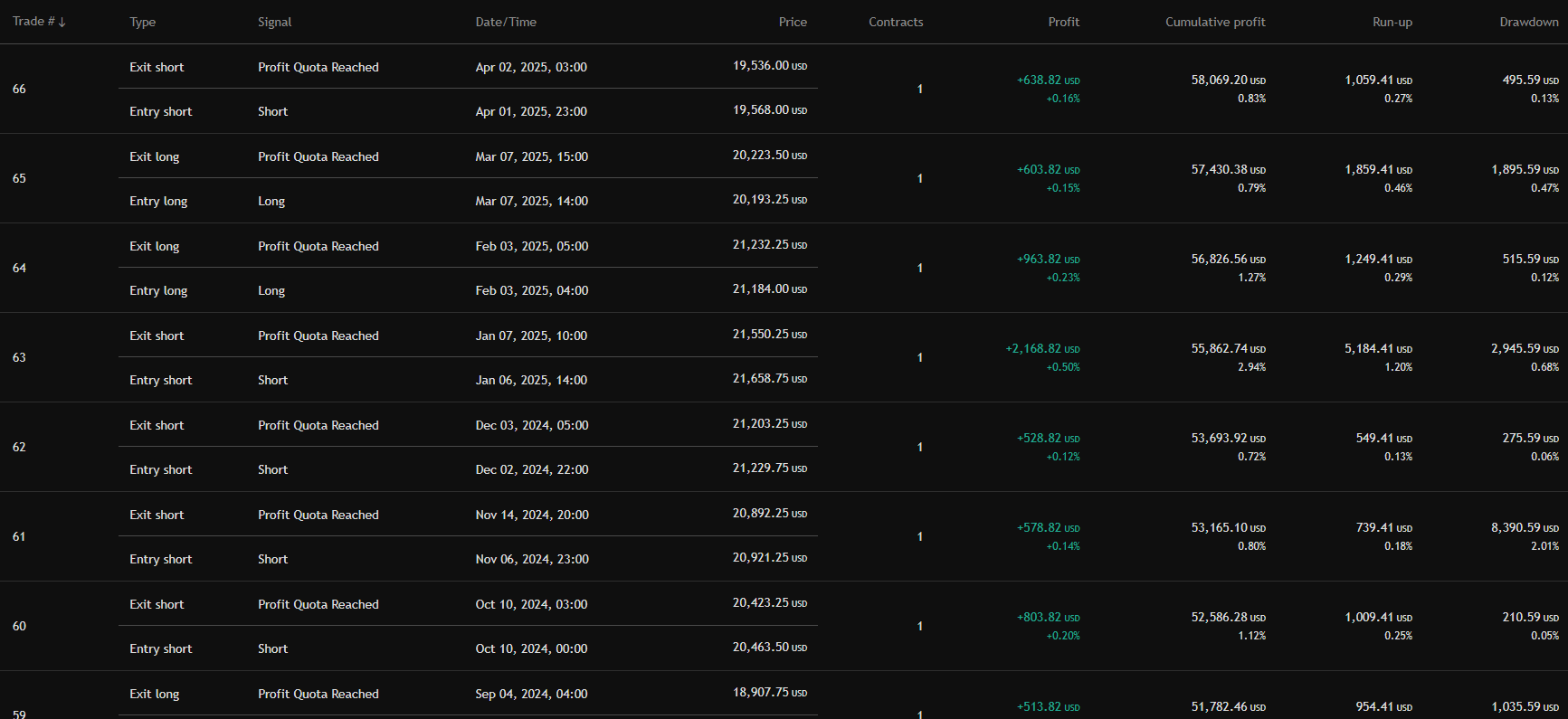Viewport: 1568px width, 719px height.
Task: Select trade number 63 cell
Action: [19, 357]
